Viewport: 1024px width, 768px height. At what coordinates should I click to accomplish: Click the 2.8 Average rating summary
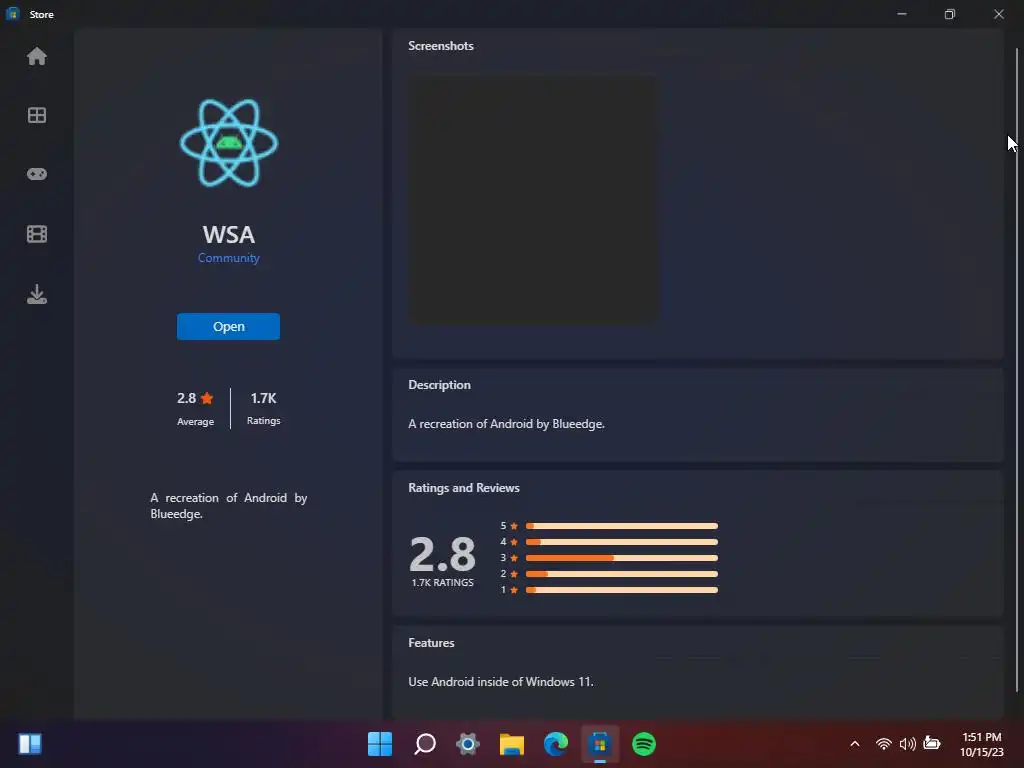(x=195, y=408)
